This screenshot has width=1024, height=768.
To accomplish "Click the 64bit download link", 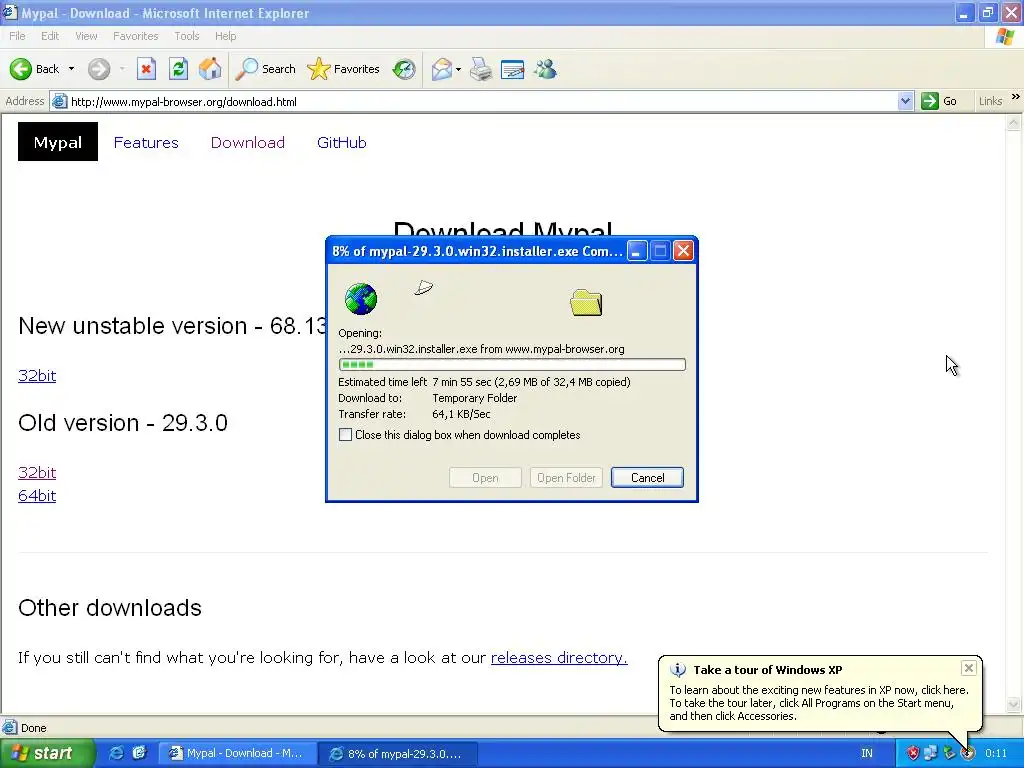I will pos(37,496).
